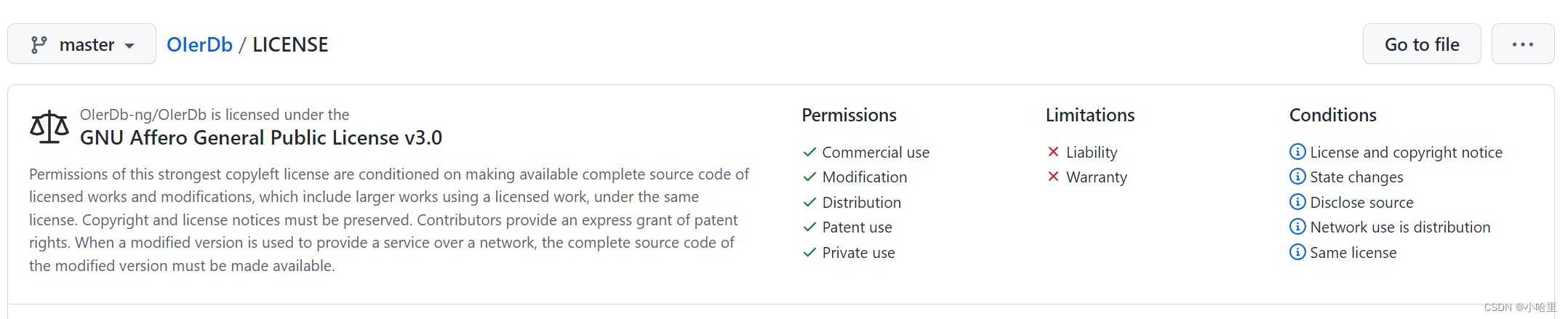Click the checkmark next to Commercial use
Image resolution: width=1568 pixels, height=319 pixels.
(x=809, y=152)
